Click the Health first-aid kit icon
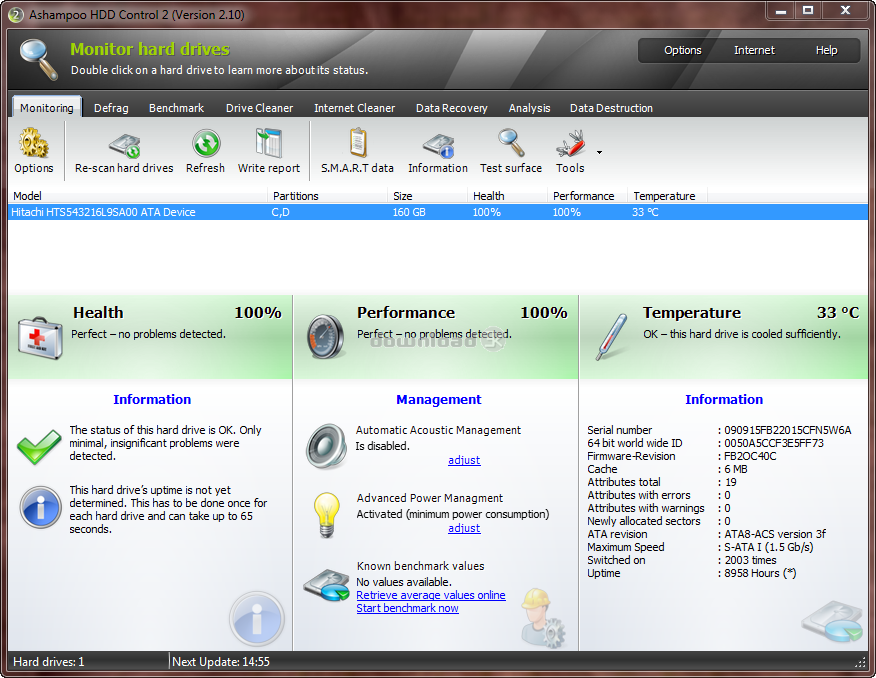 tap(40, 337)
